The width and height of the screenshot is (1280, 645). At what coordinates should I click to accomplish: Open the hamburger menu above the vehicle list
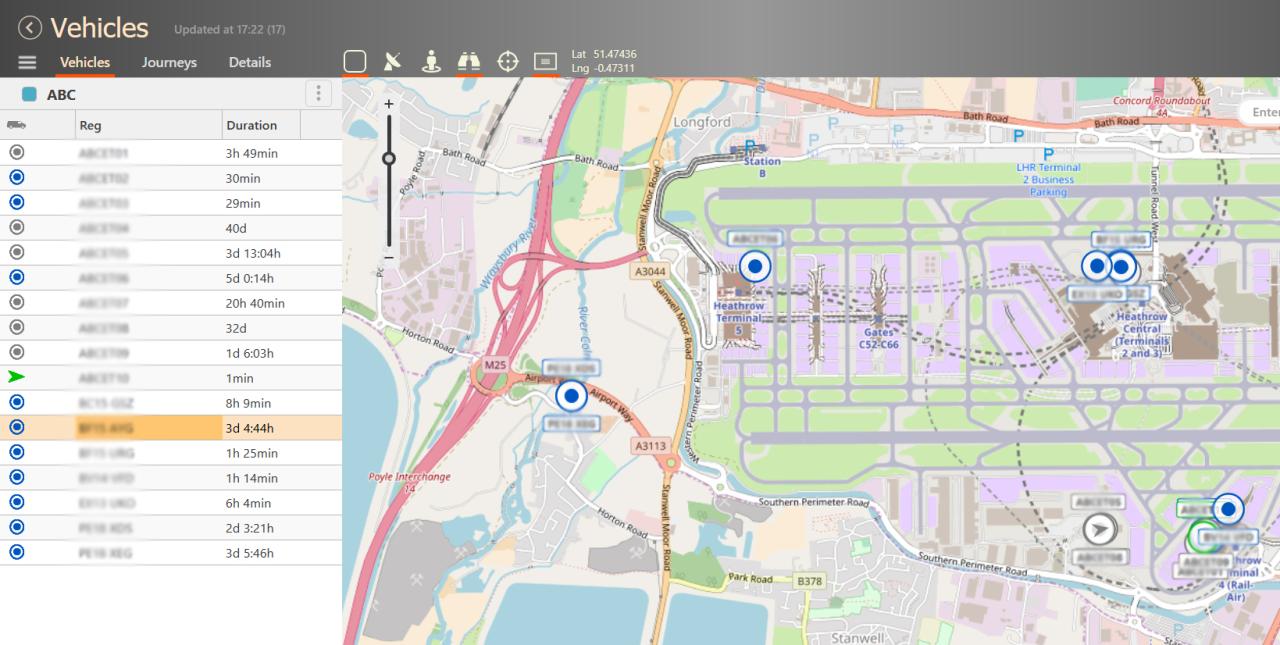click(26, 61)
